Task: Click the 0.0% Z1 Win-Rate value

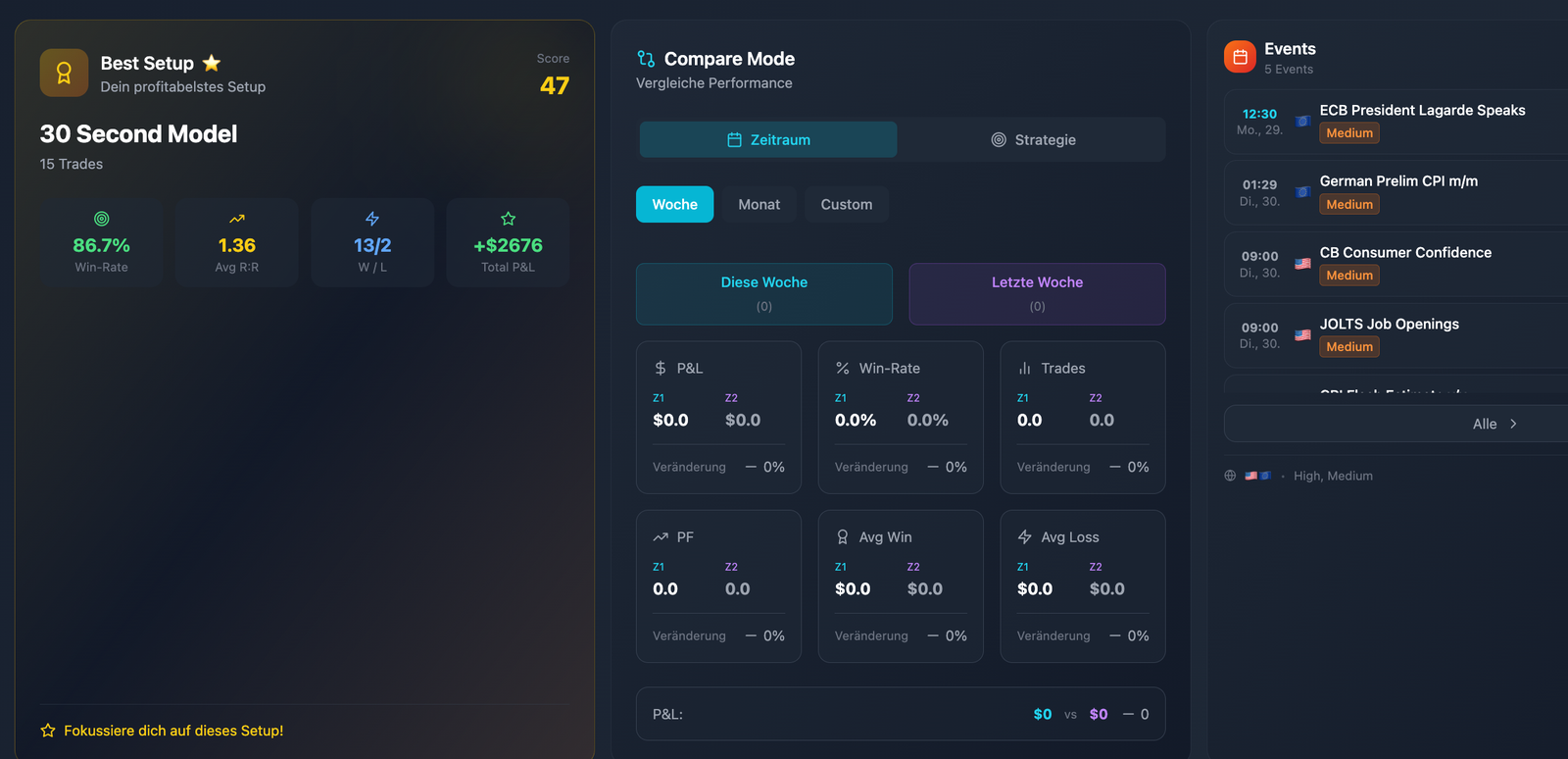Action: (x=856, y=420)
